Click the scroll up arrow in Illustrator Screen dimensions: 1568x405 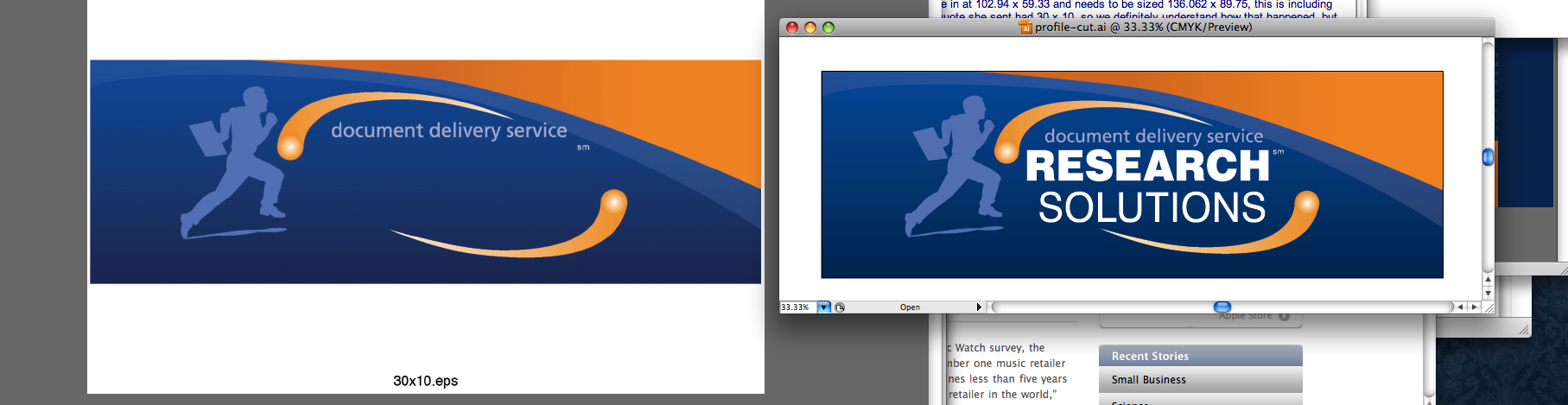point(1488,280)
